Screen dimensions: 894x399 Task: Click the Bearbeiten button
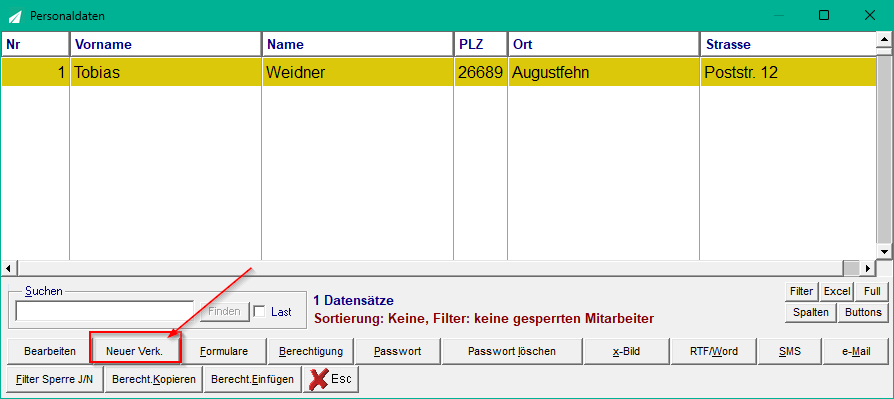coord(50,351)
